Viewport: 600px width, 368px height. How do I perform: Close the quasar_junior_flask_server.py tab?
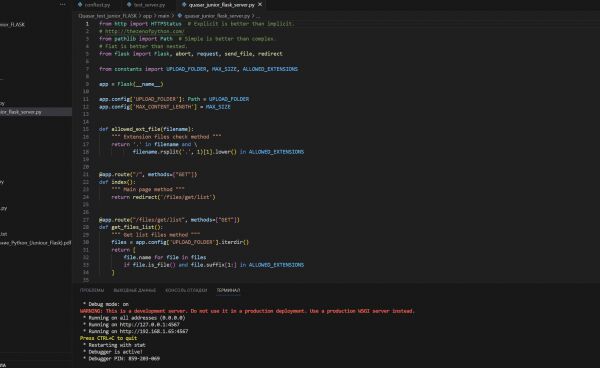pos(260,5)
